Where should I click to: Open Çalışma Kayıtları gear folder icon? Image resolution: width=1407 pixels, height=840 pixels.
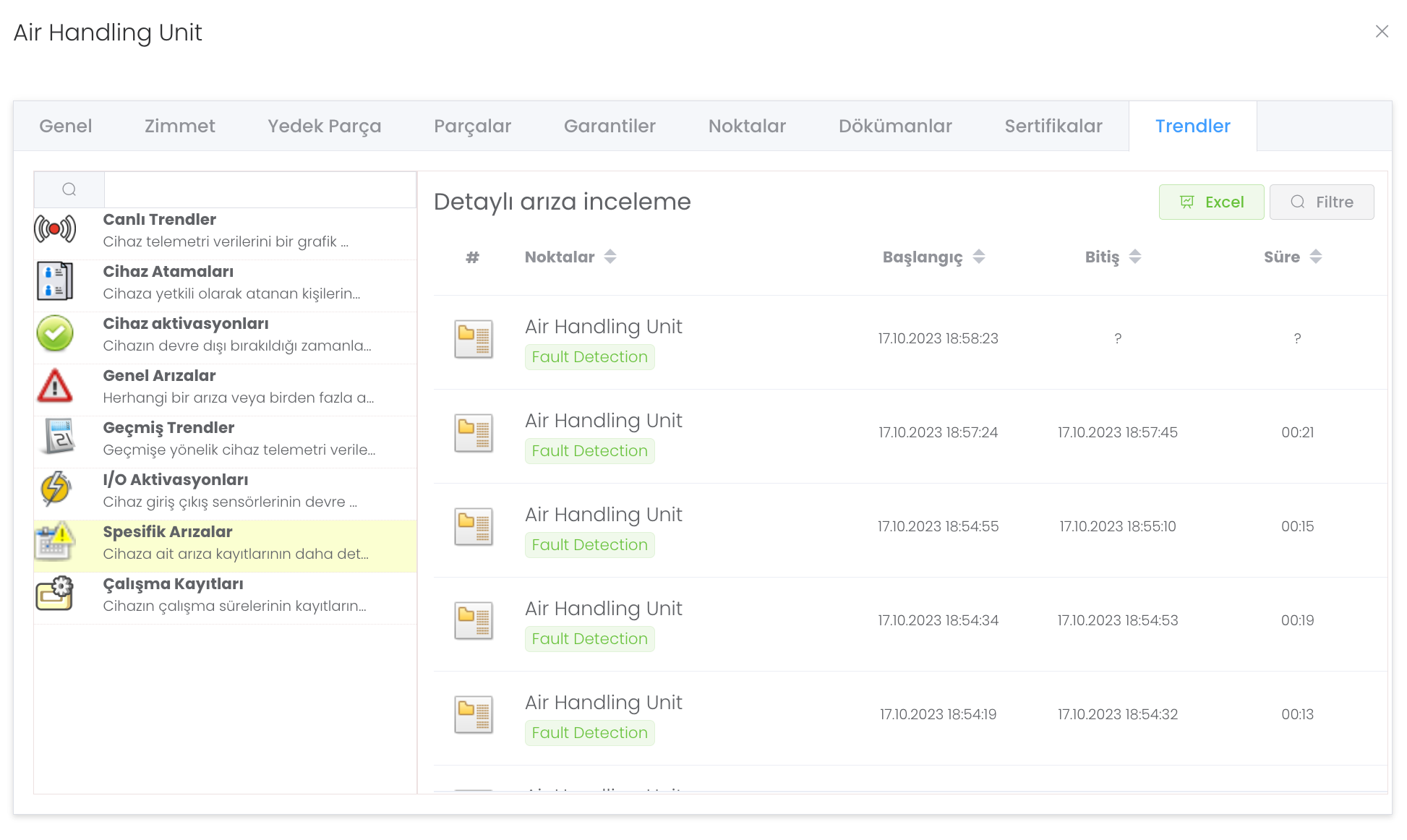pos(55,593)
